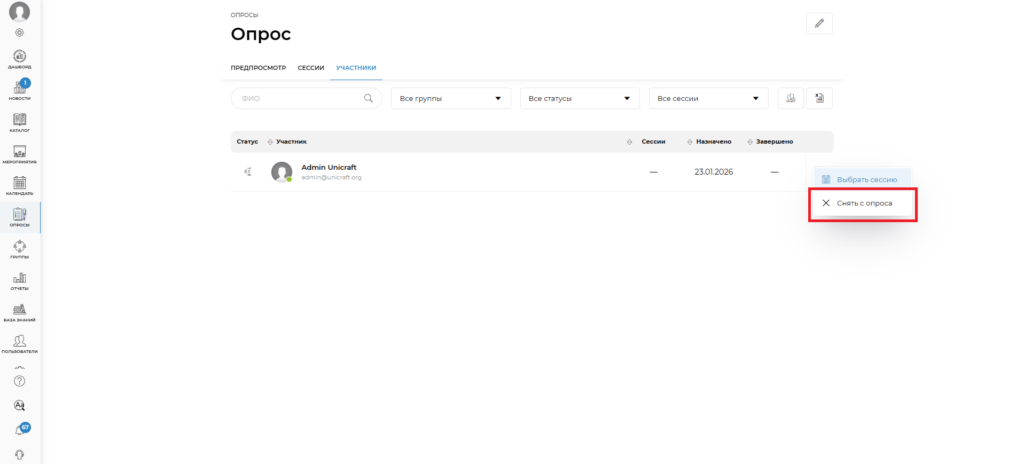Open notifications bell with badge 67
Screen dimensions: 1024x464
(20, 429)
